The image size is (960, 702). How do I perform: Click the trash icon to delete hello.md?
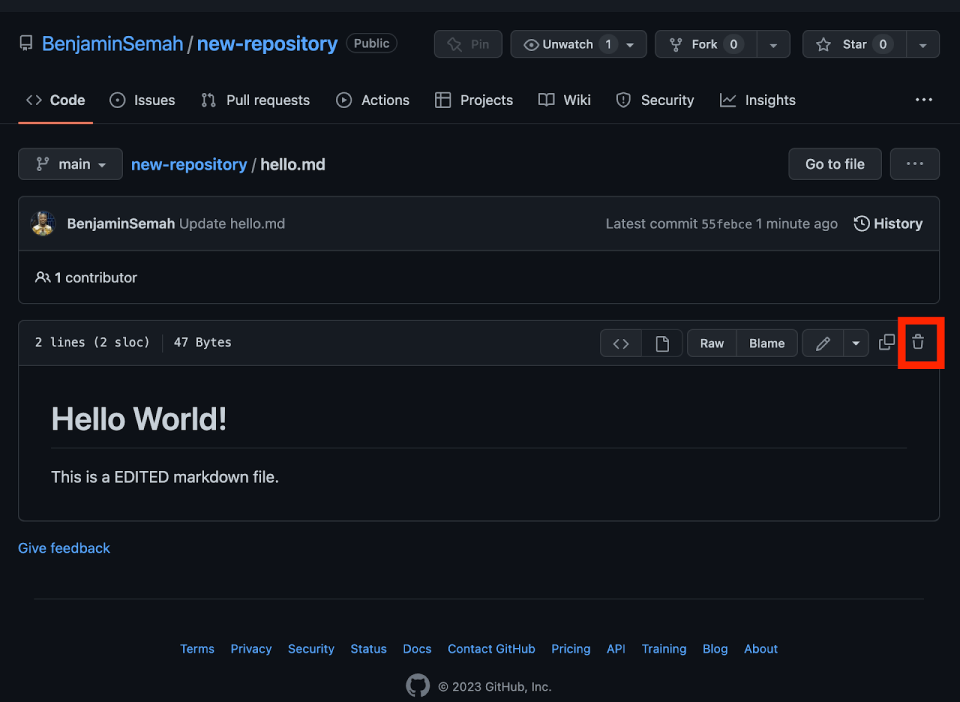(x=918, y=342)
